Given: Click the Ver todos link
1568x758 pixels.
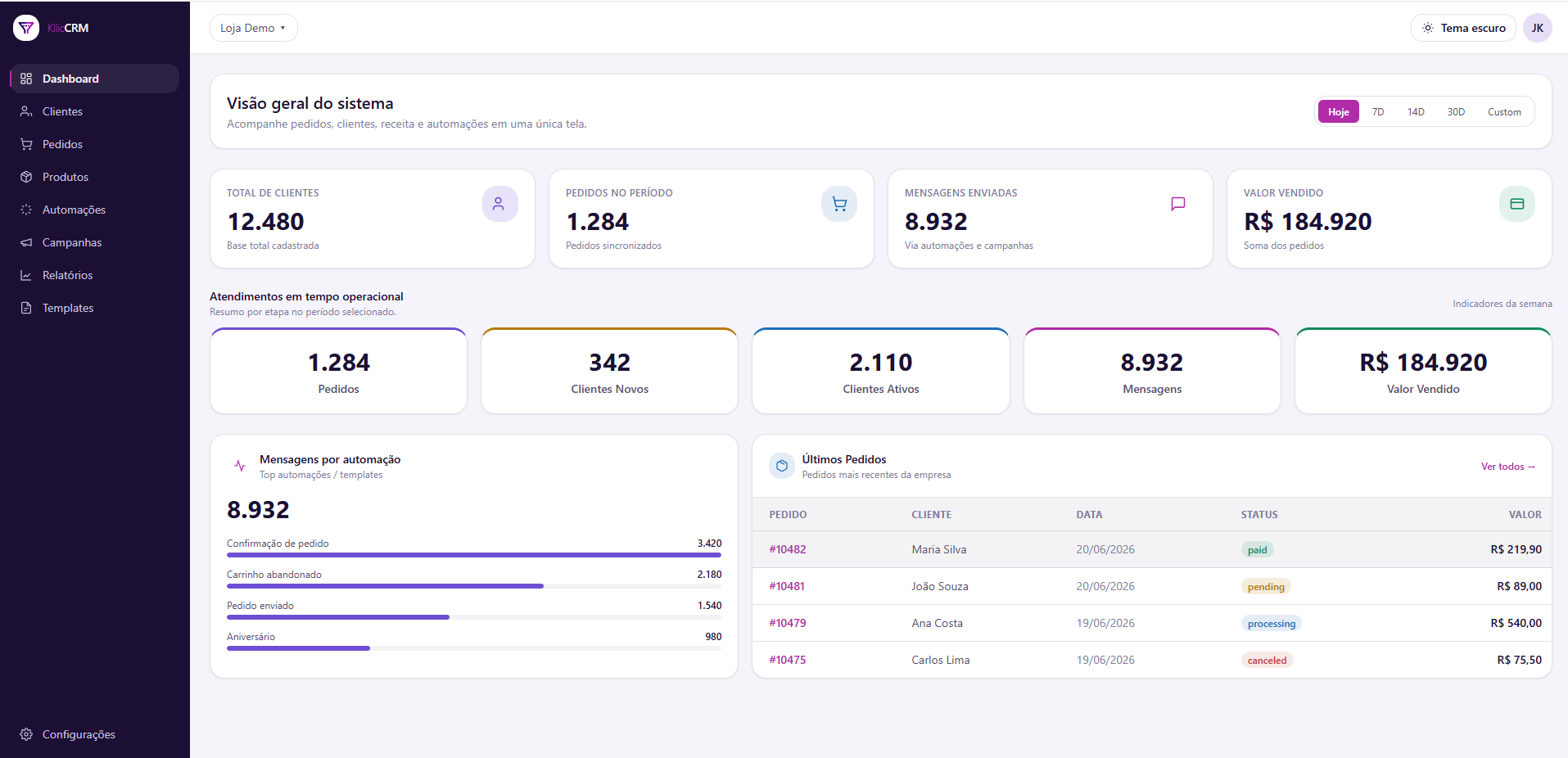Looking at the screenshot, I should point(1507,467).
